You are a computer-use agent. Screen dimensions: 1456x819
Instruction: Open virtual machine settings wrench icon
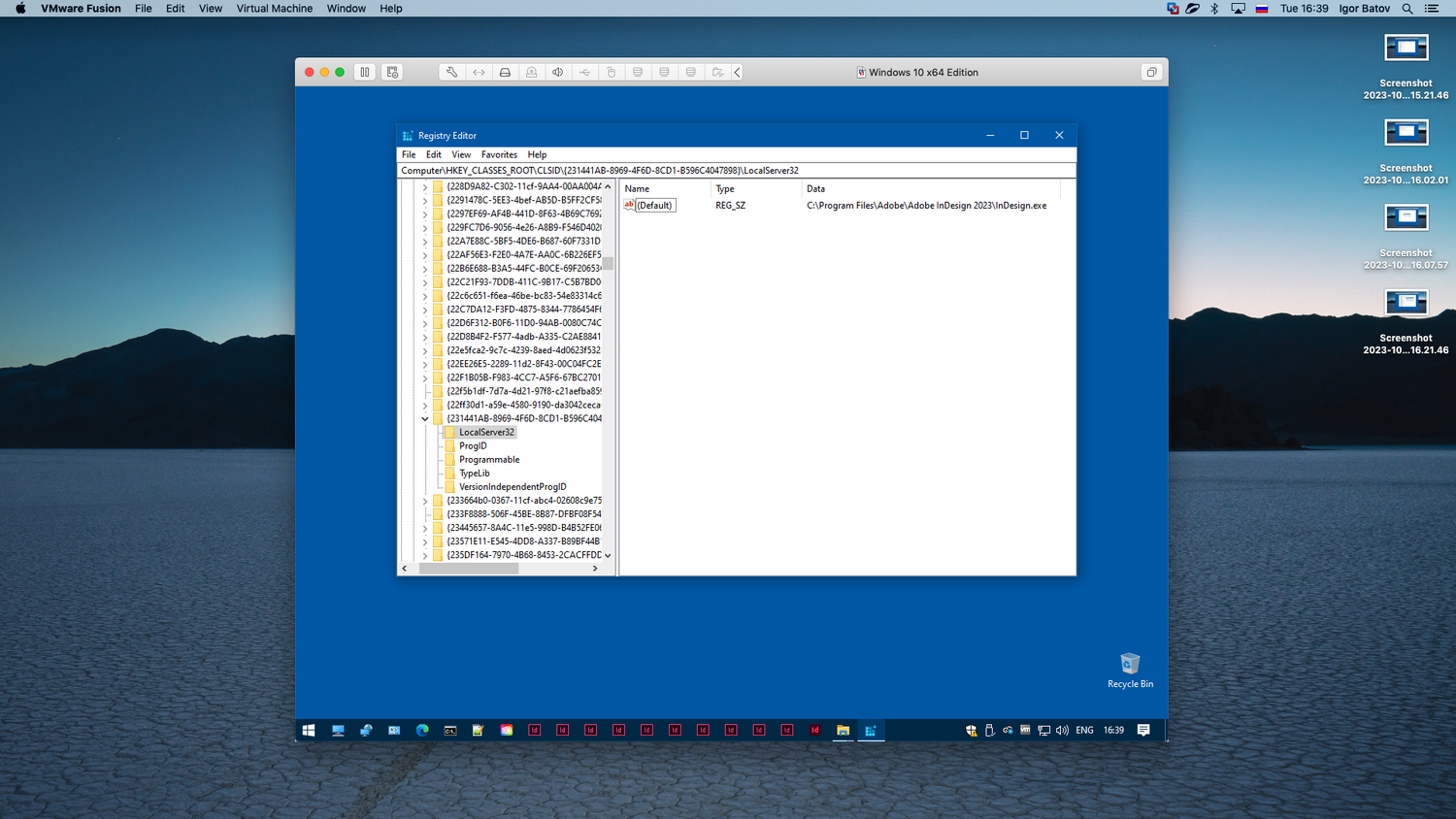[451, 72]
